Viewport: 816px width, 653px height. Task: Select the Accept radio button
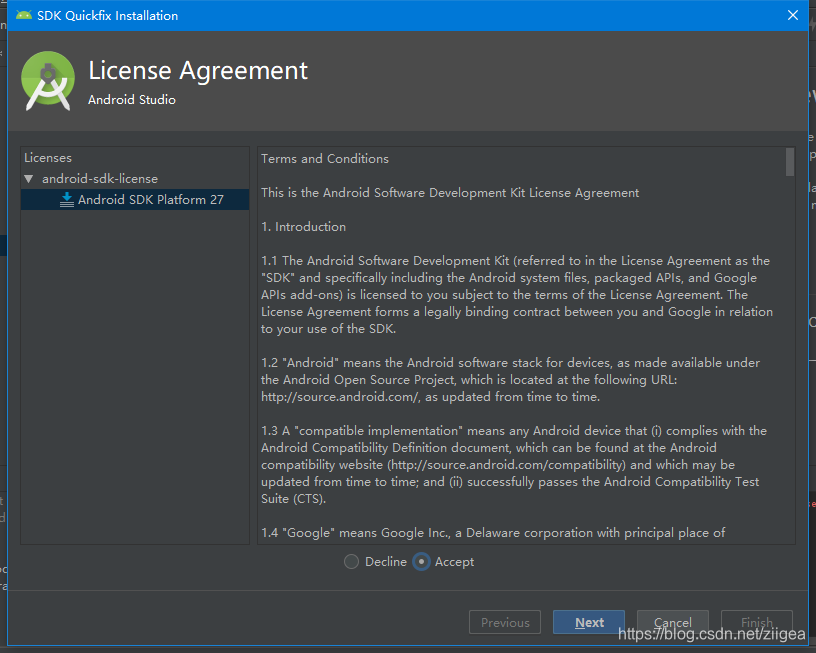[421, 562]
